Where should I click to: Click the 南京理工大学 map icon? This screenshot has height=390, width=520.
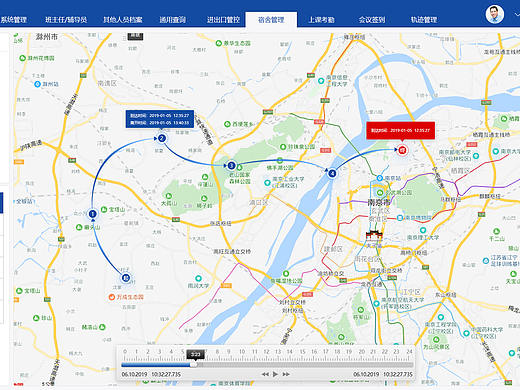click(423, 230)
